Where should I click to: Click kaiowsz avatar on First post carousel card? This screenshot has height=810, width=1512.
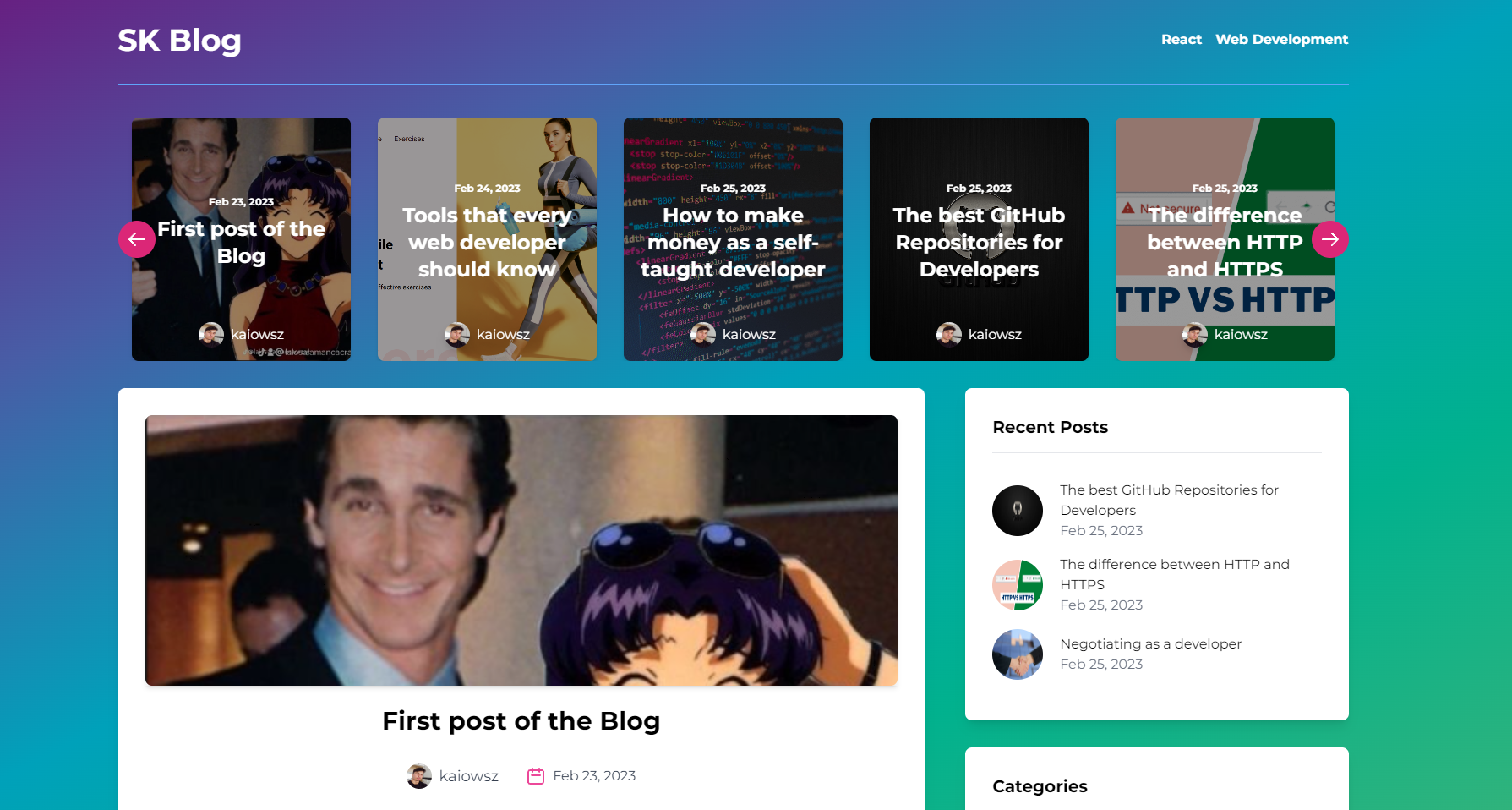coord(211,335)
